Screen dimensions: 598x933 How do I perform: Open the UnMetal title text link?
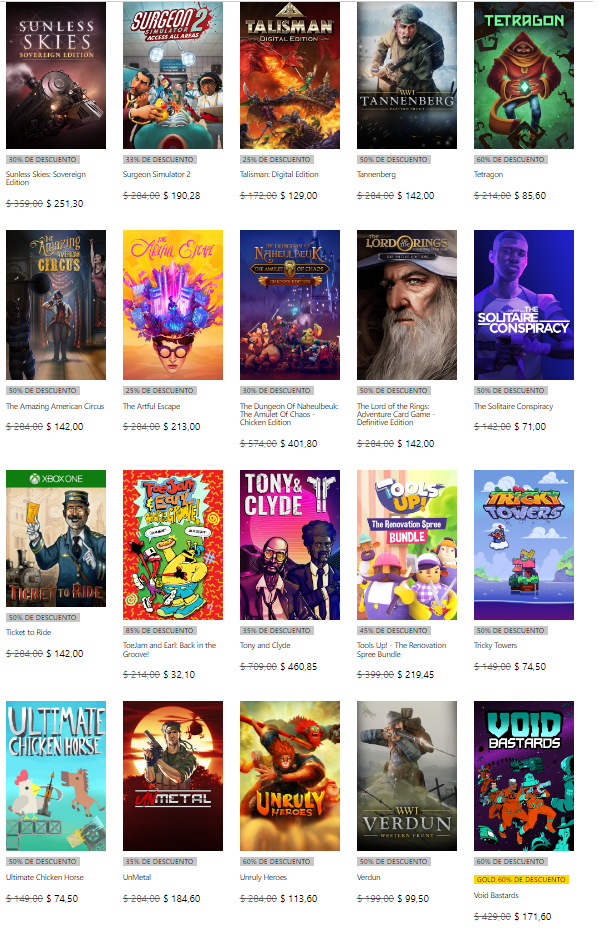pyautogui.click(x=137, y=878)
